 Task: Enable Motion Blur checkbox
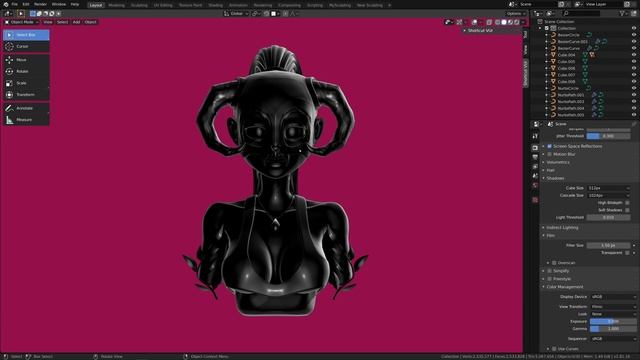tap(549, 154)
